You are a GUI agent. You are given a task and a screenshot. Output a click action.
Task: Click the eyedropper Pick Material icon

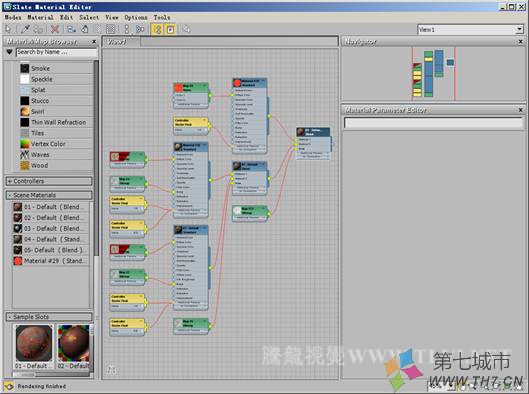tap(25, 29)
